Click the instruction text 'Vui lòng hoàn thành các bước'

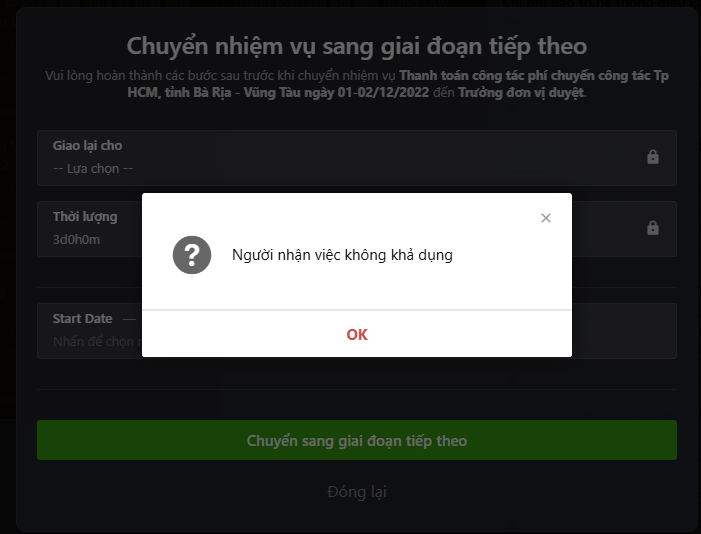click(x=135, y=76)
